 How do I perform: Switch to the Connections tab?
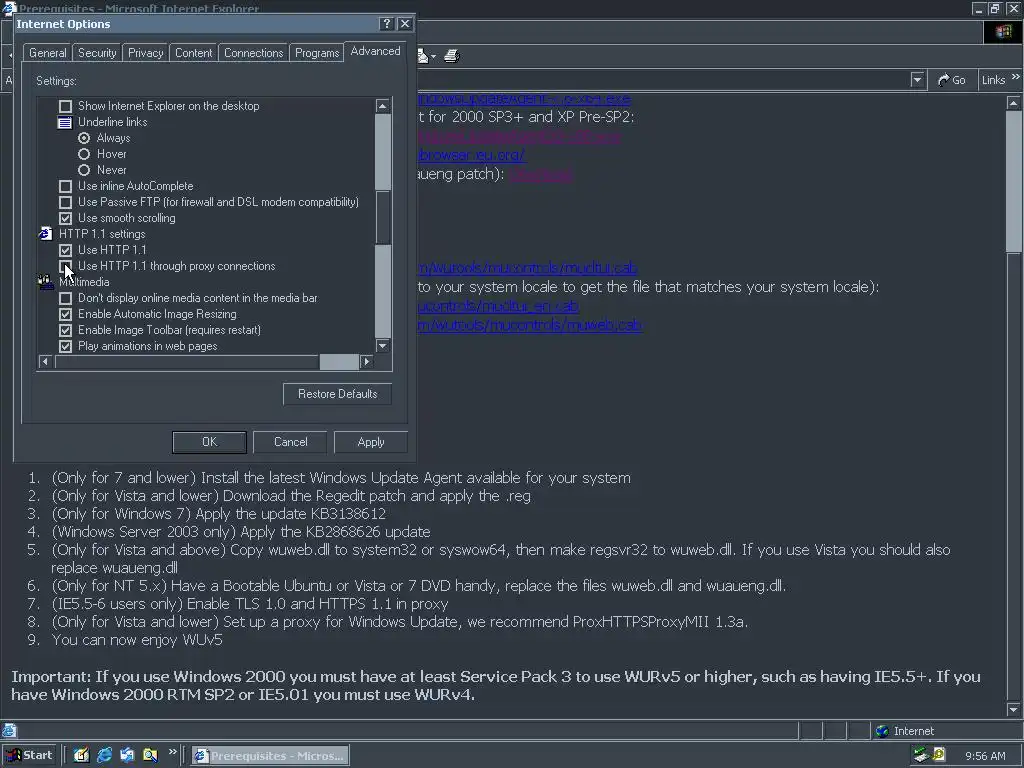point(253,53)
